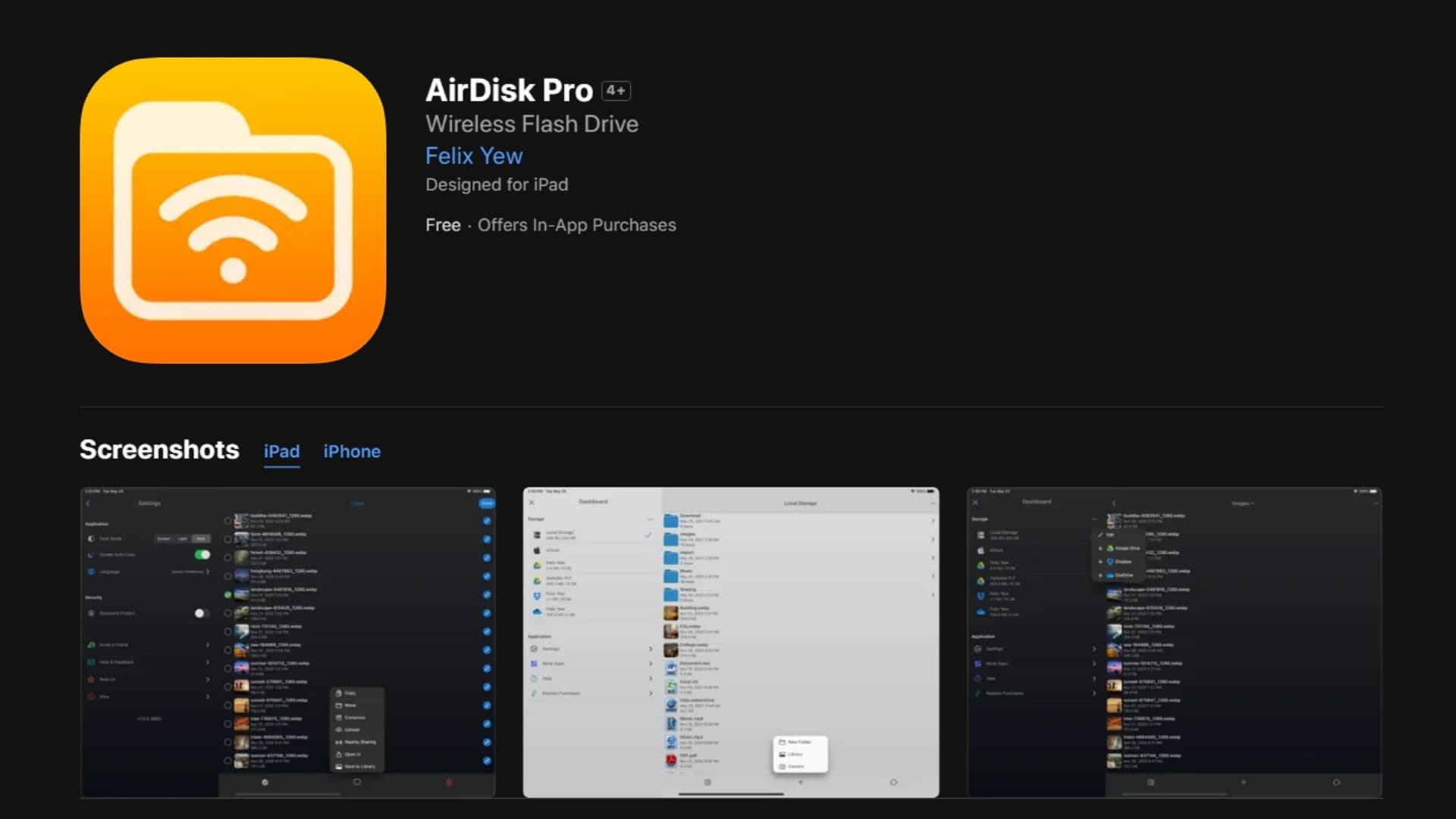The width and height of the screenshot is (1456, 819).
Task: Click the AirDisk Pro title text
Action: tap(509, 90)
